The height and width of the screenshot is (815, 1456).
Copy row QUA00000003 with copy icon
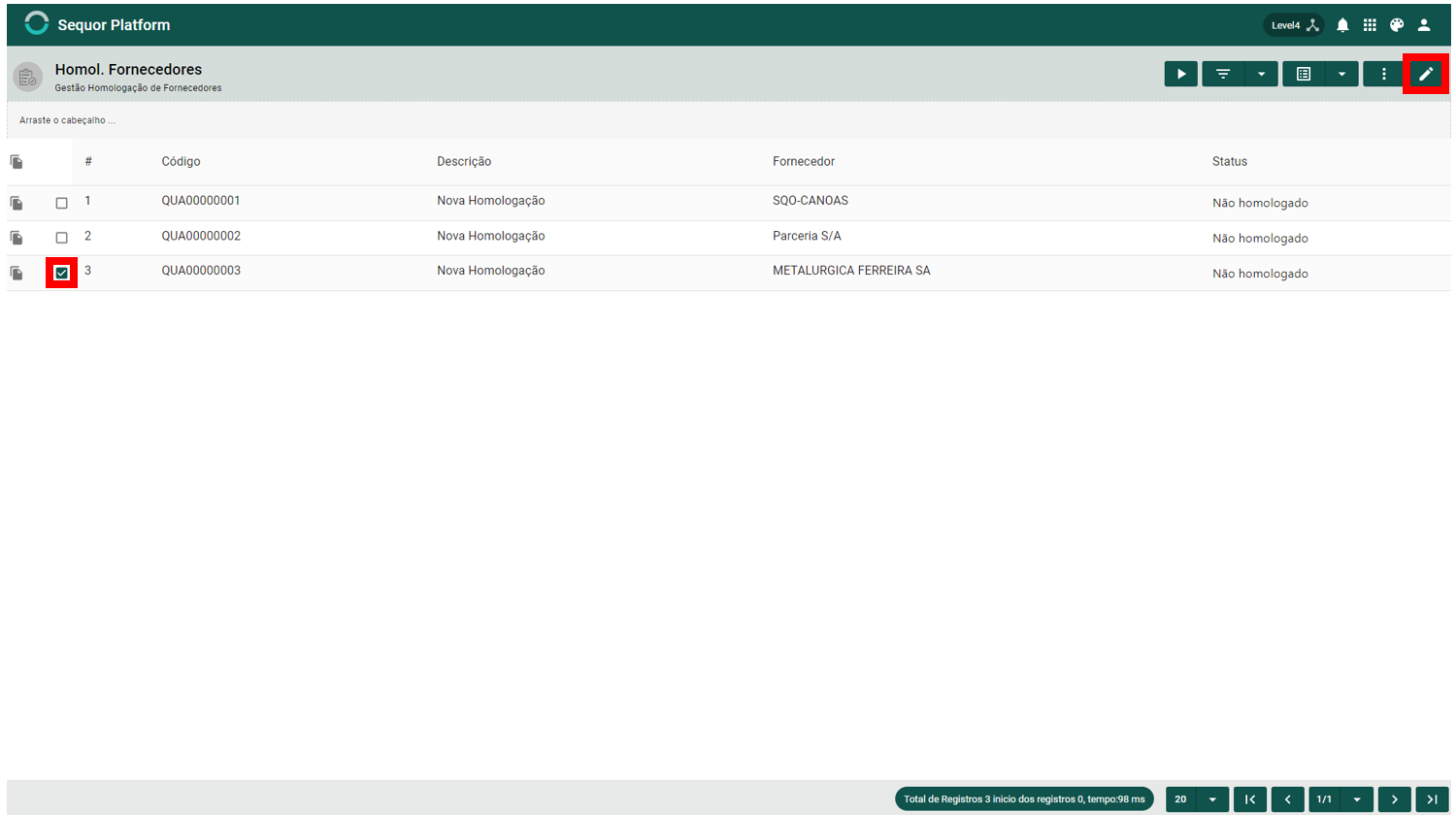pyautogui.click(x=17, y=273)
